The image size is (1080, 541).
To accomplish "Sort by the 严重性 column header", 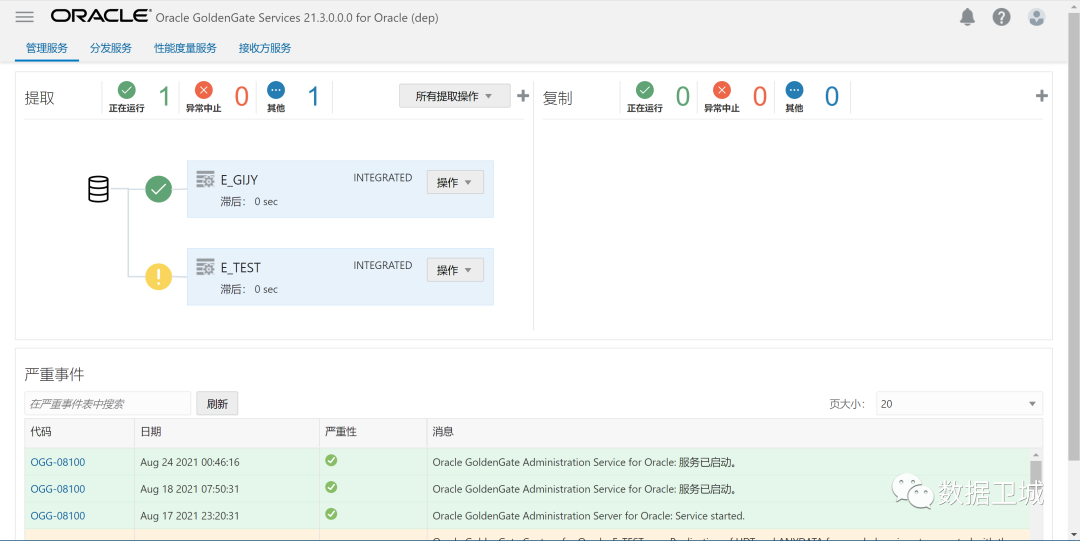I will (x=373, y=431).
